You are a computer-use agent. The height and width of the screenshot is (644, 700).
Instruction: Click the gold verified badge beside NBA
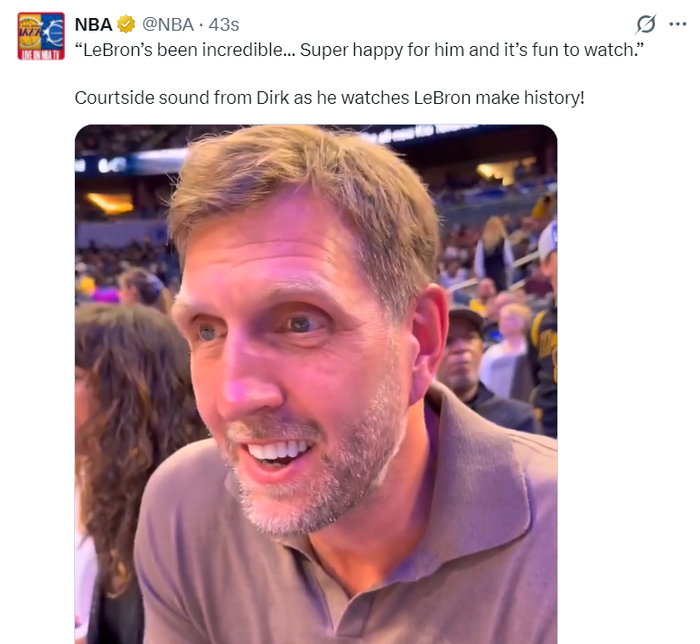(127, 24)
